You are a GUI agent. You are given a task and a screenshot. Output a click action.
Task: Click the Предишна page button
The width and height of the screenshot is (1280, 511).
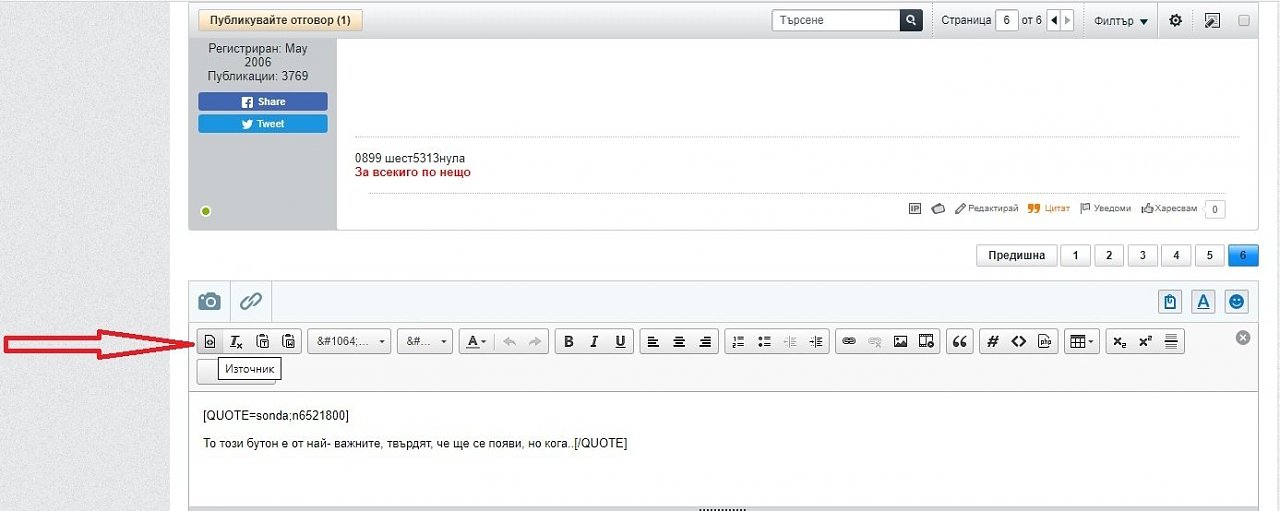1016,255
